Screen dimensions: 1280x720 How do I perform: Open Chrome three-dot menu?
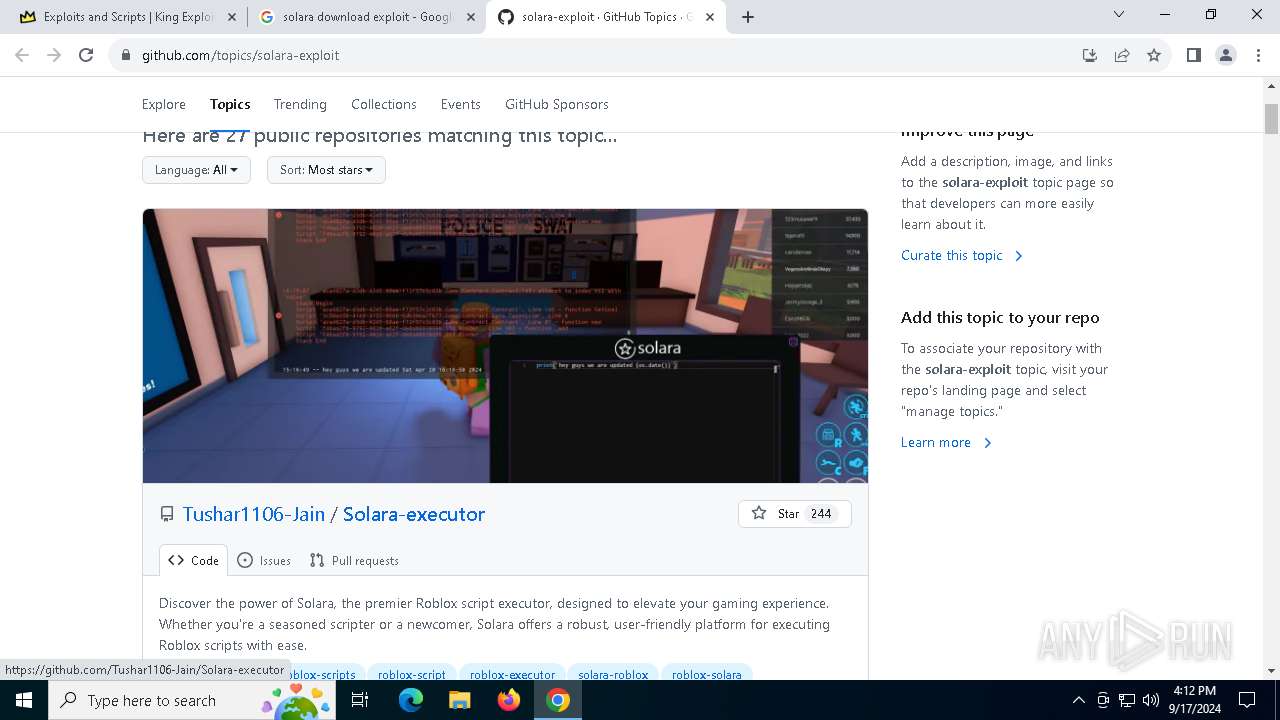[1258, 55]
